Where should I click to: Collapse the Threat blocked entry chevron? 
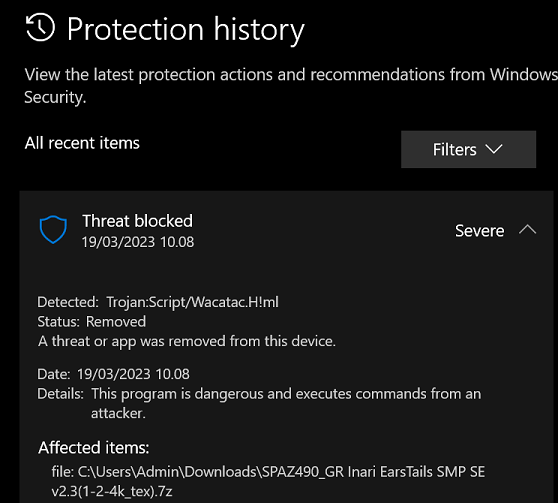527,230
